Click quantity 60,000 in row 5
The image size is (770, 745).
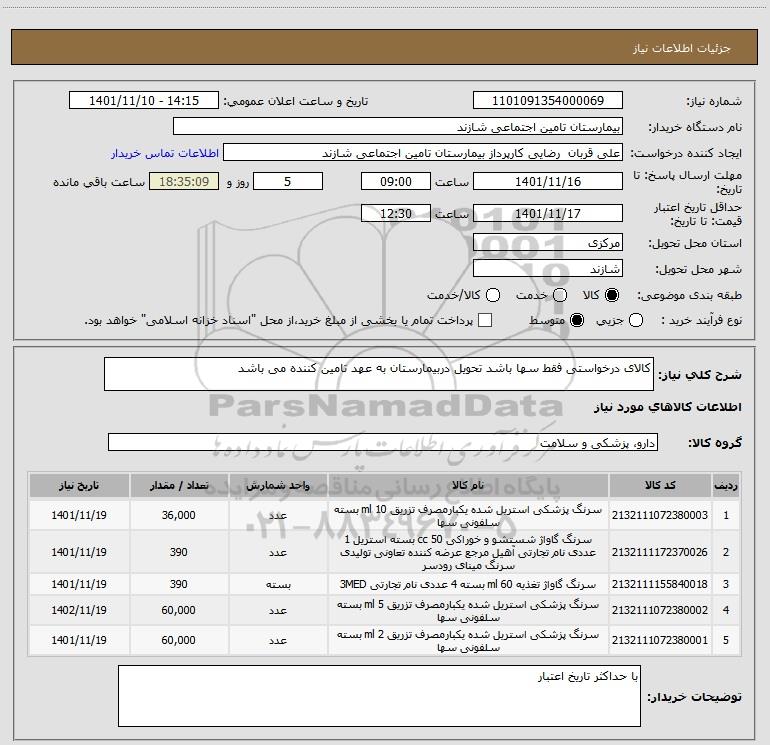(x=179, y=640)
